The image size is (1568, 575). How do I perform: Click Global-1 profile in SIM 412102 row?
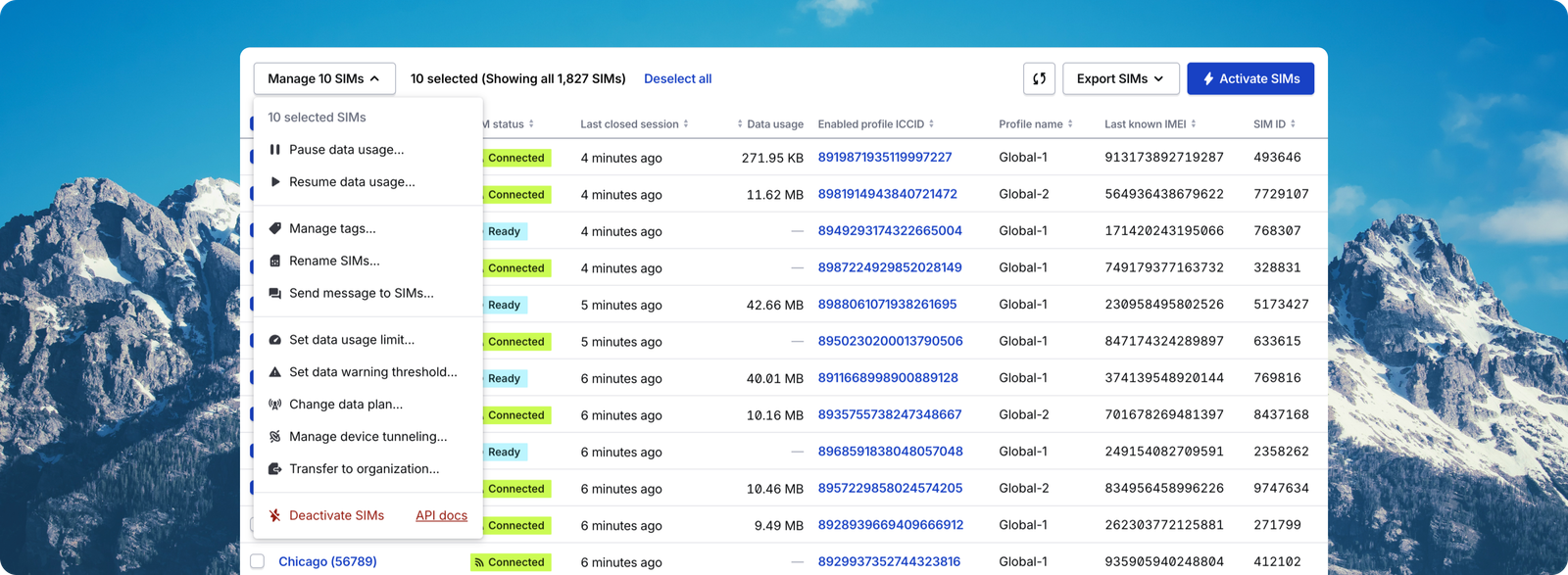[1023, 561]
